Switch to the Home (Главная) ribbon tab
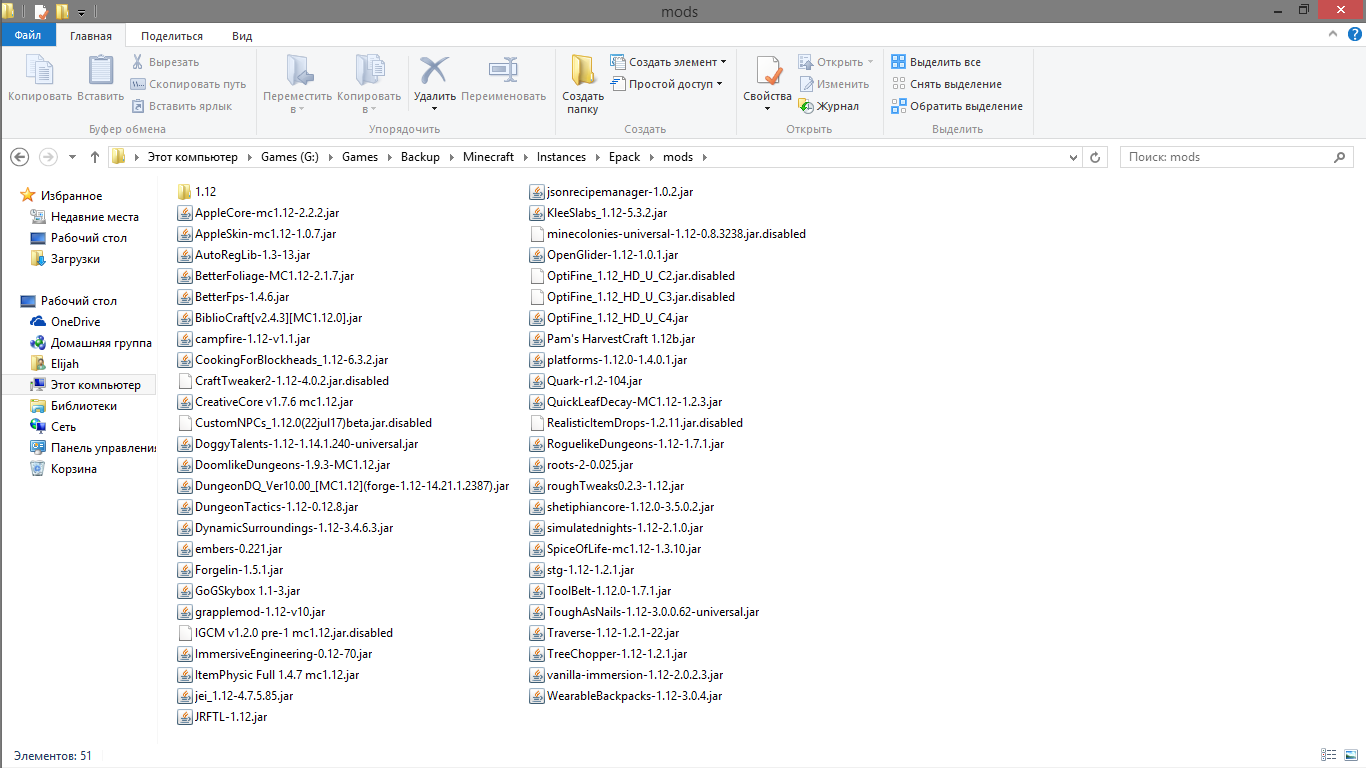1366x768 pixels. click(x=91, y=35)
